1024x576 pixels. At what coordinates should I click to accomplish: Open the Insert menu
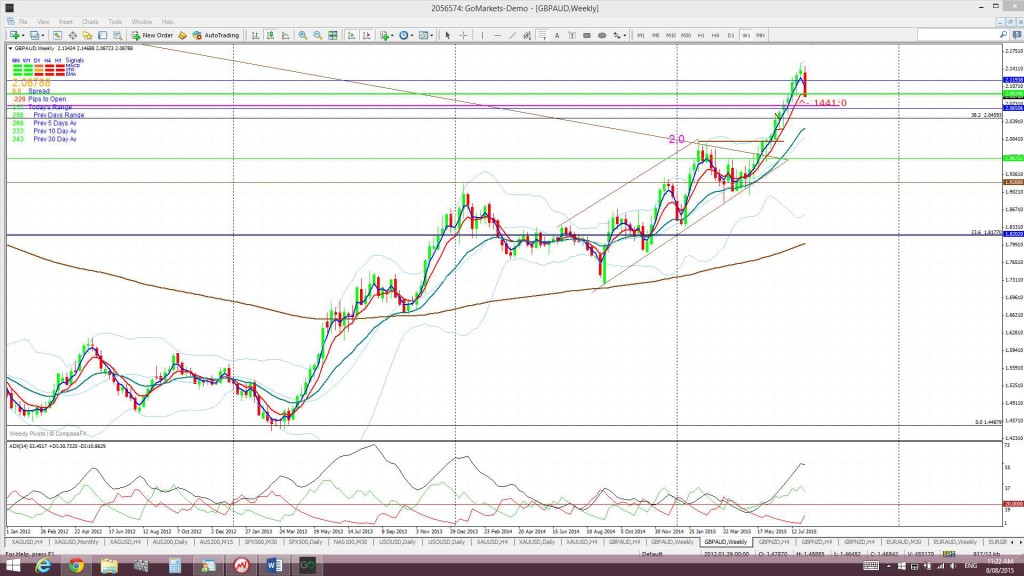65,22
